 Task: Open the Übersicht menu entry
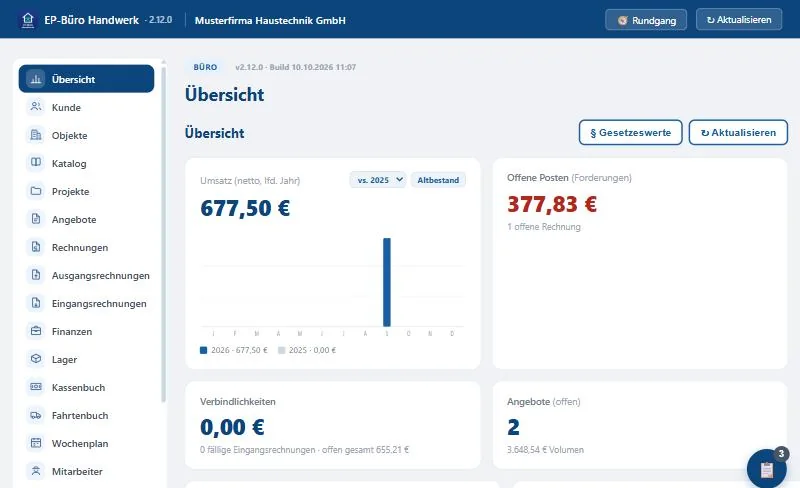point(86,79)
